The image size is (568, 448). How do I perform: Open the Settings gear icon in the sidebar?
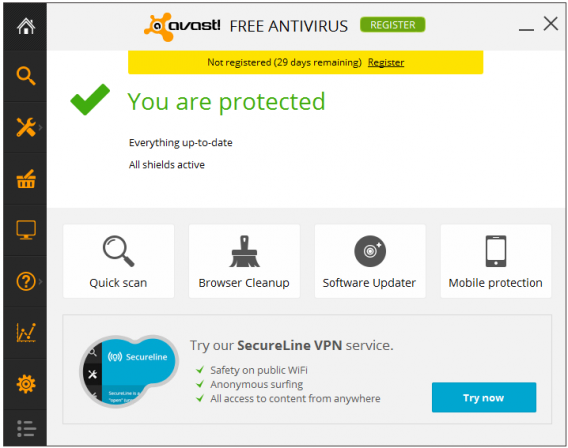tap(26, 384)
